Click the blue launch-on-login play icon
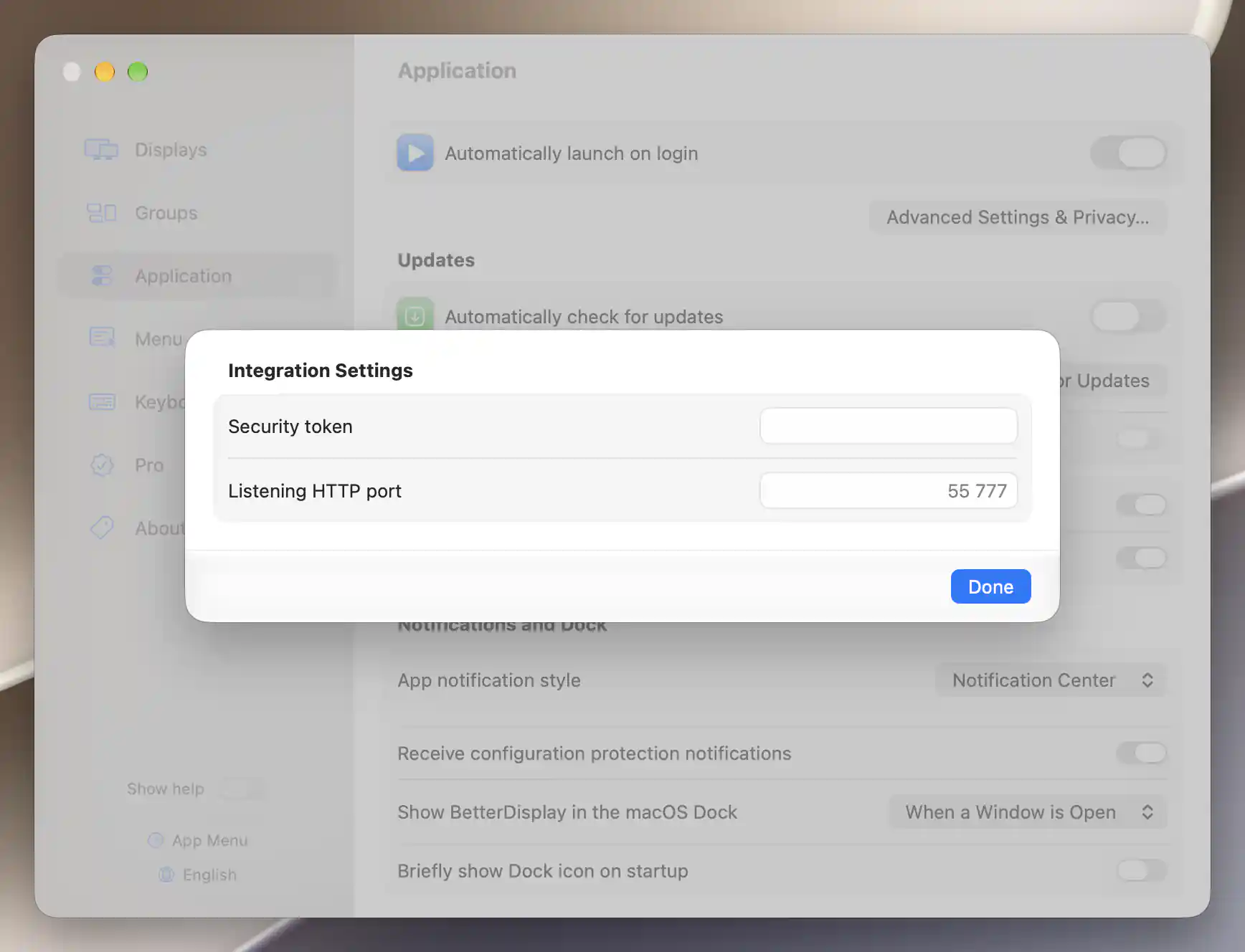The height and width of the screenshot is (952, 1245). [415, 153]
